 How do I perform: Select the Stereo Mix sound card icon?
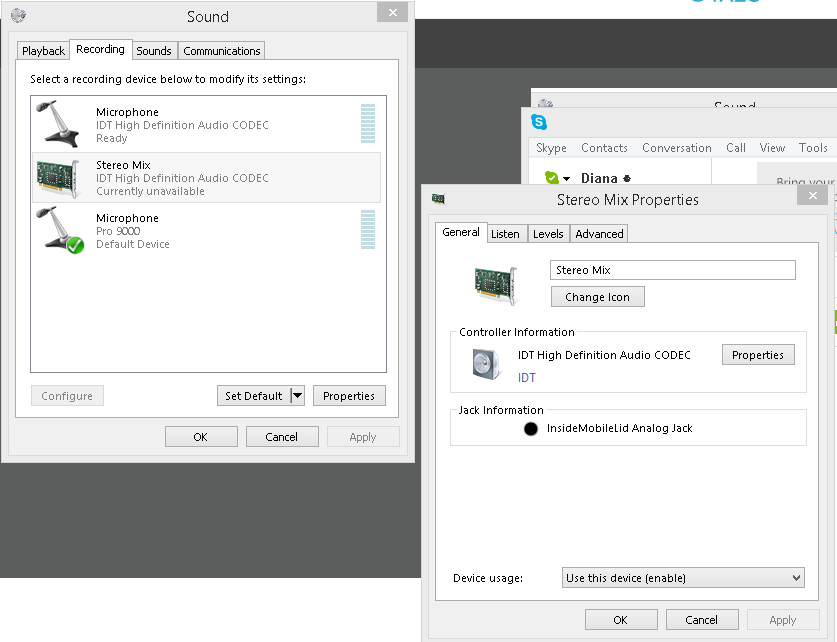click(57, 177)
